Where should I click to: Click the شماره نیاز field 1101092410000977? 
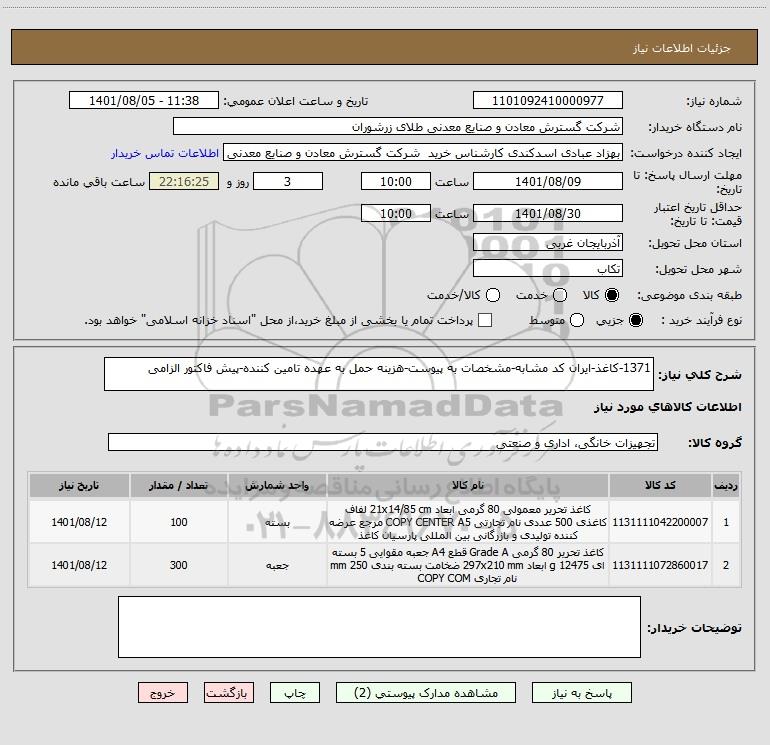point(548,100)
